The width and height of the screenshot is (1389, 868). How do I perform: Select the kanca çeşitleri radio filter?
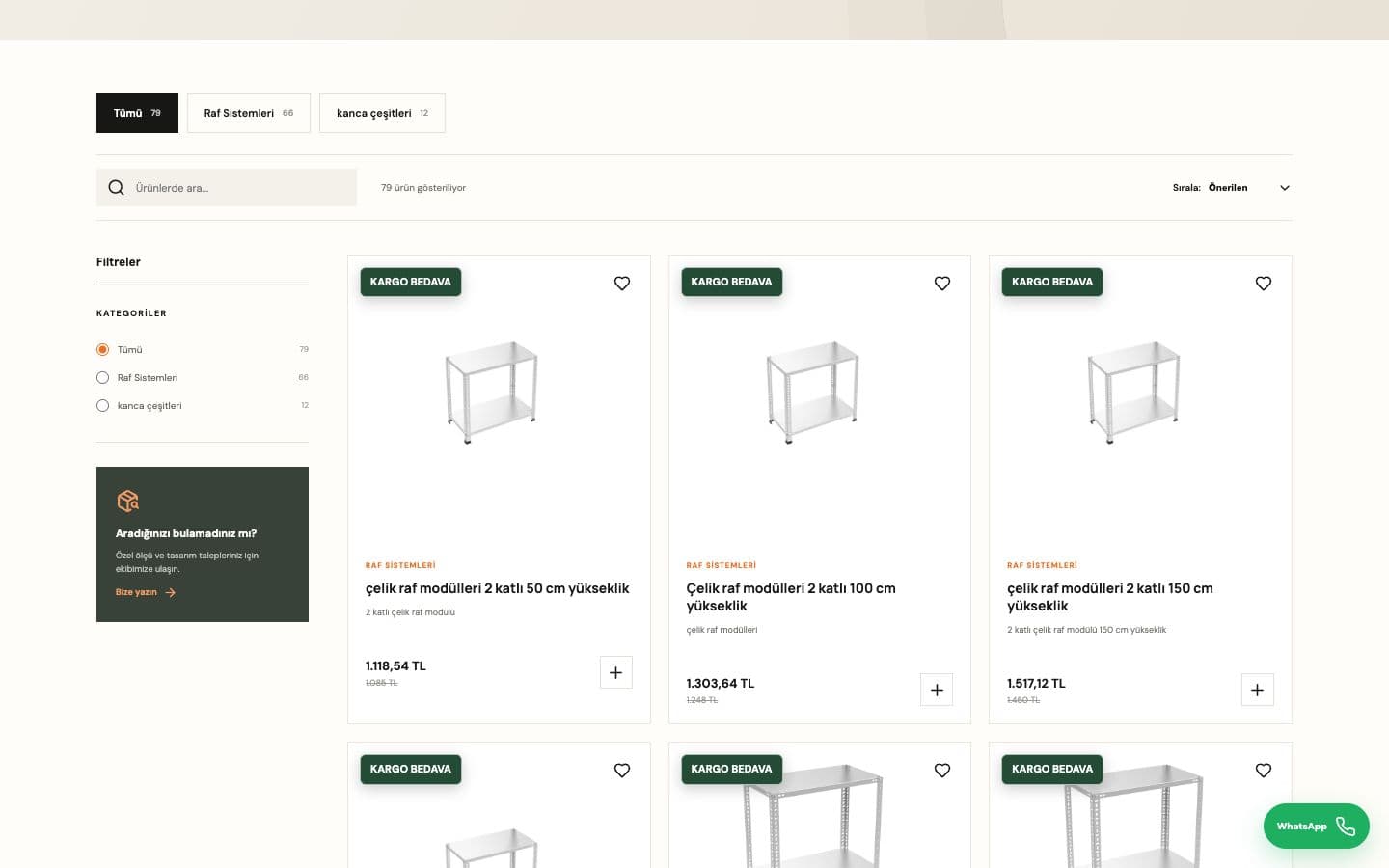click(x=102, y=406)
